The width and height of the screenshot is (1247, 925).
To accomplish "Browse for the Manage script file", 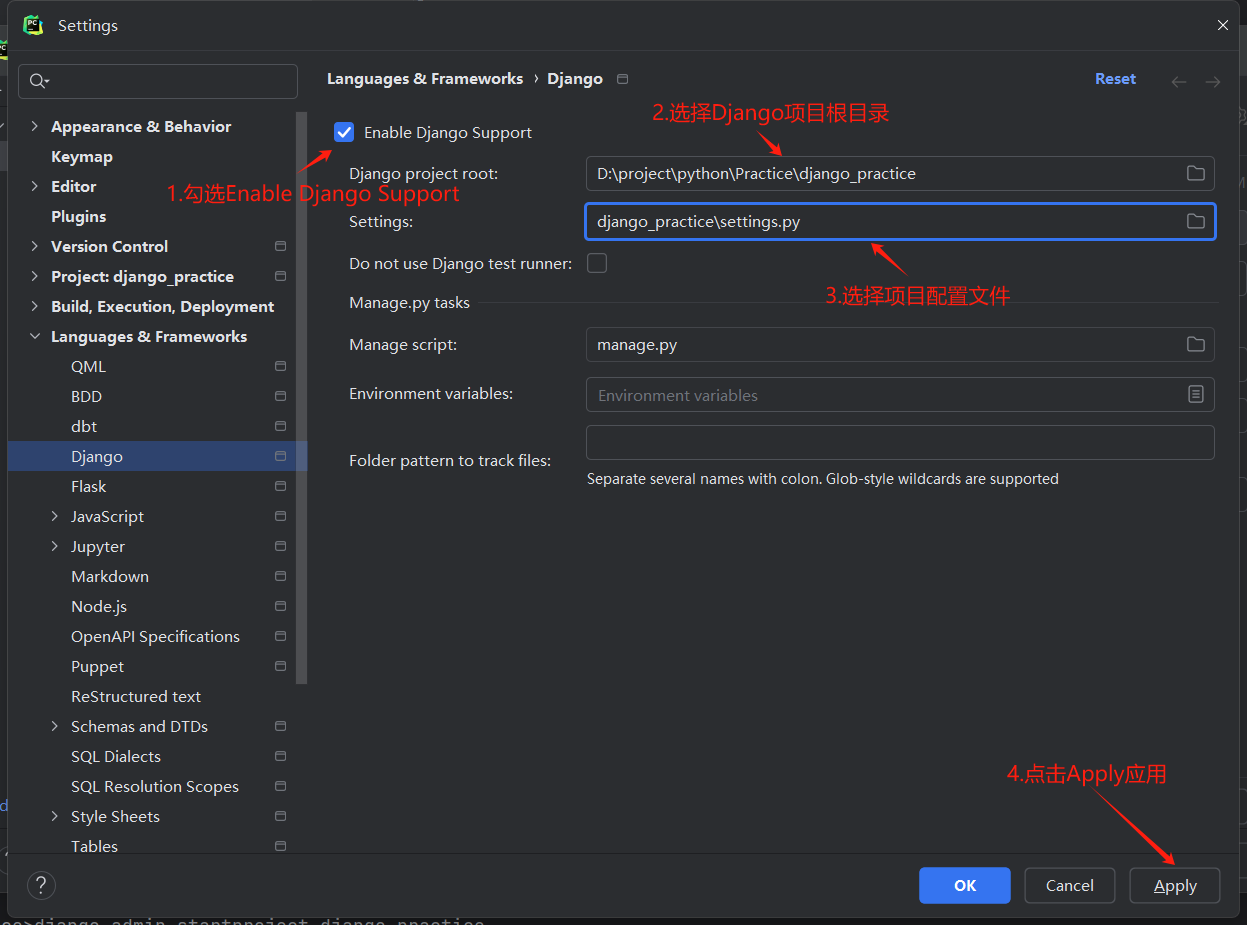I will click(1195, 344).
